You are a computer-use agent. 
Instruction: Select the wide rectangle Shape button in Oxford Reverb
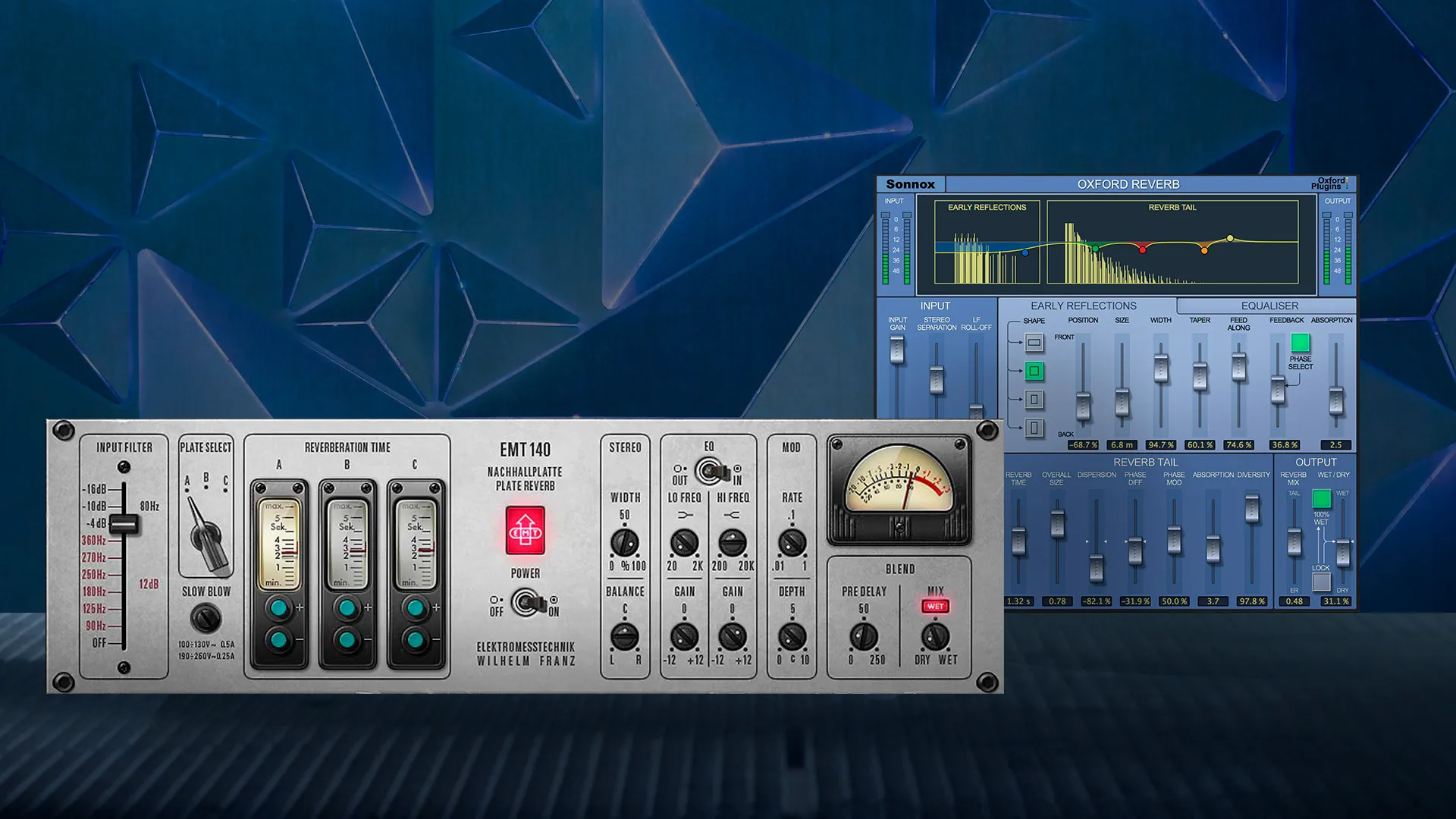[x=1034, y=343]
